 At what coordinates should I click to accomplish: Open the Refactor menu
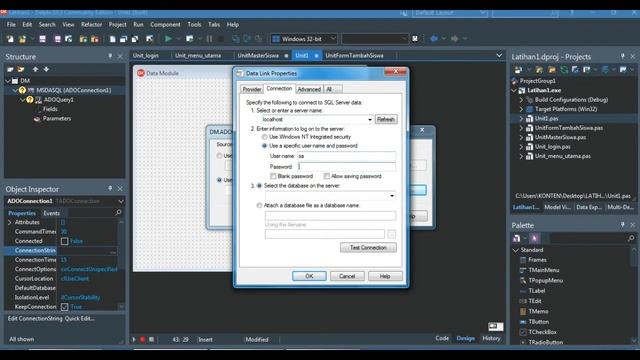(91, 24)
